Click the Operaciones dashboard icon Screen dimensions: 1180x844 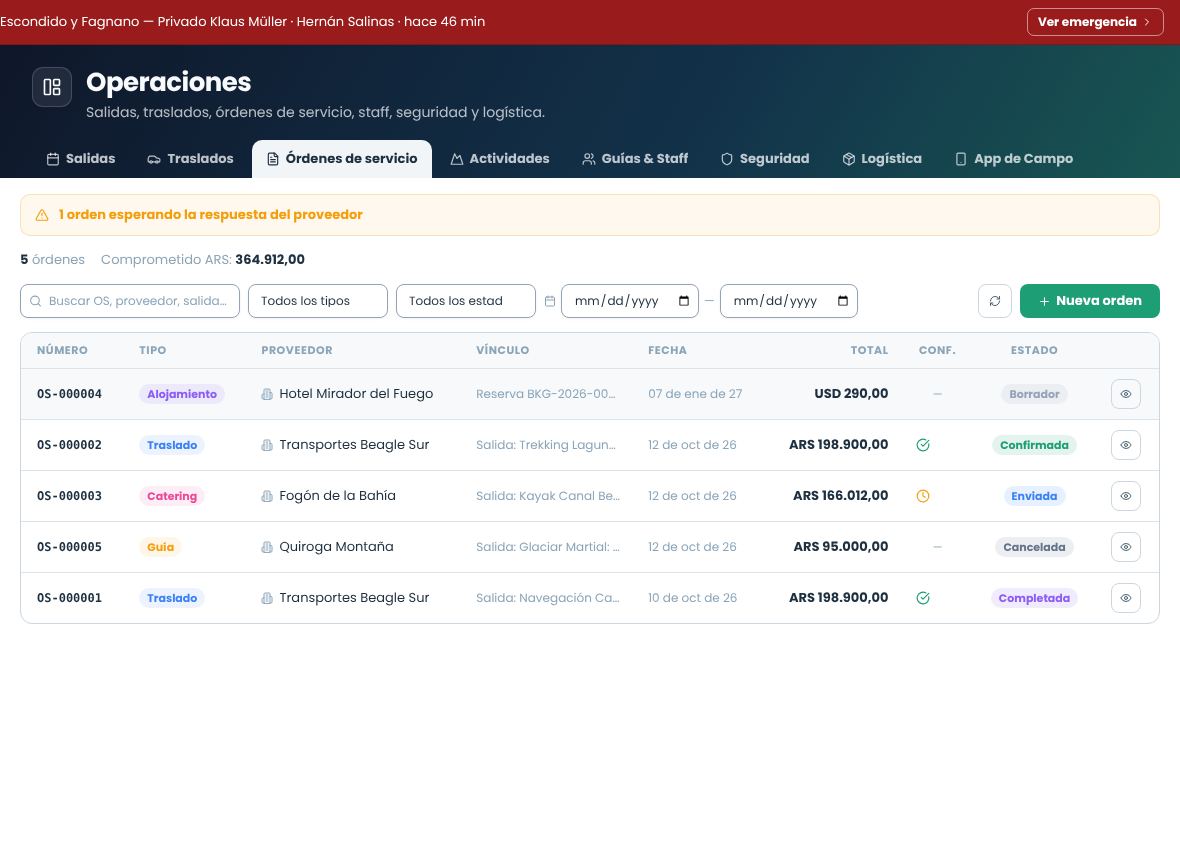click(x=52, y=87)
